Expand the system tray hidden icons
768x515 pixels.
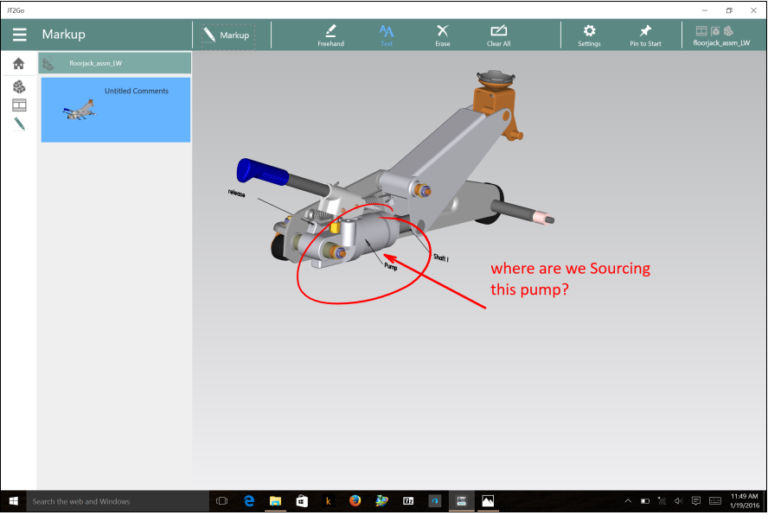click(628, 501)
